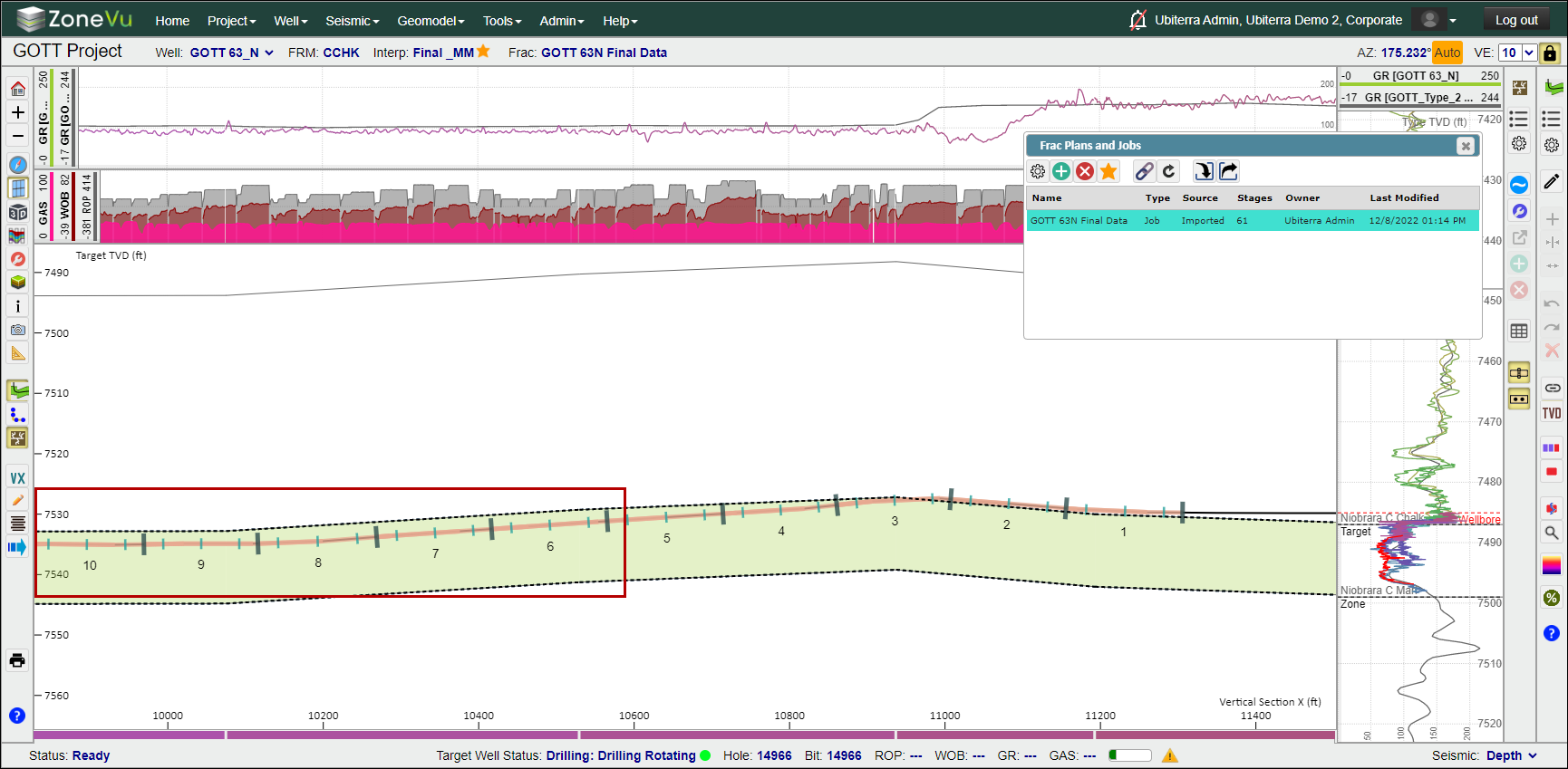Image resolution: width=1568 pixels, height=769 pixels.
Task: Add a new frac plan
Action: (x=1061, y=171)
